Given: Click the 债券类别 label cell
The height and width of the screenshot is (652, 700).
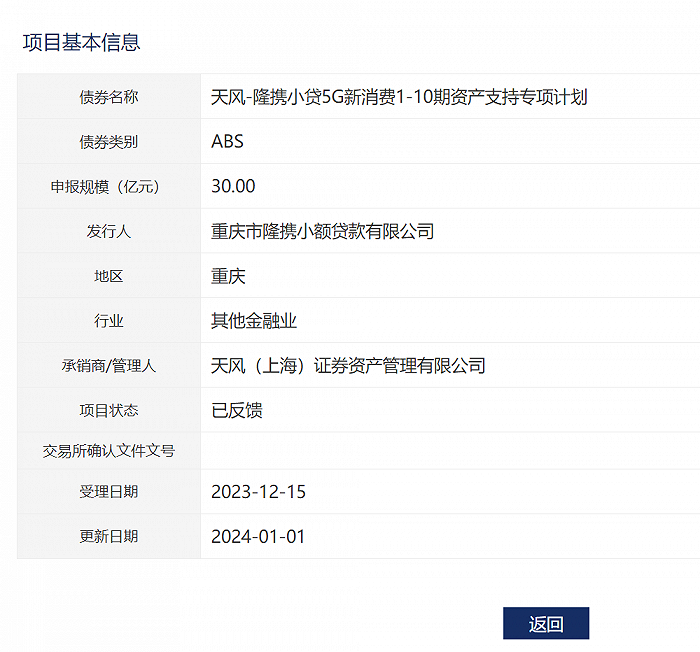Looking at the screenshot, I should (109, 142).
